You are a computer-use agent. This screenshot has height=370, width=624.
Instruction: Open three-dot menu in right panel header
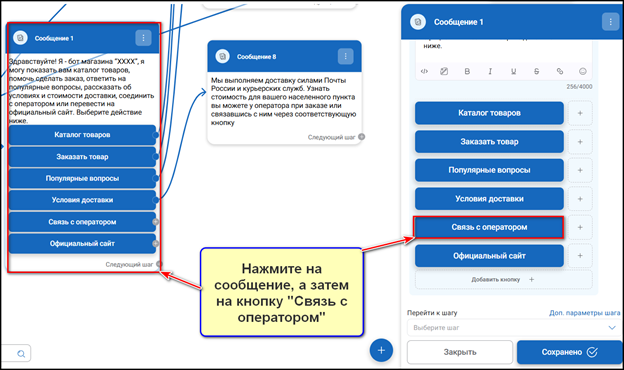click(x=610, y=21)
